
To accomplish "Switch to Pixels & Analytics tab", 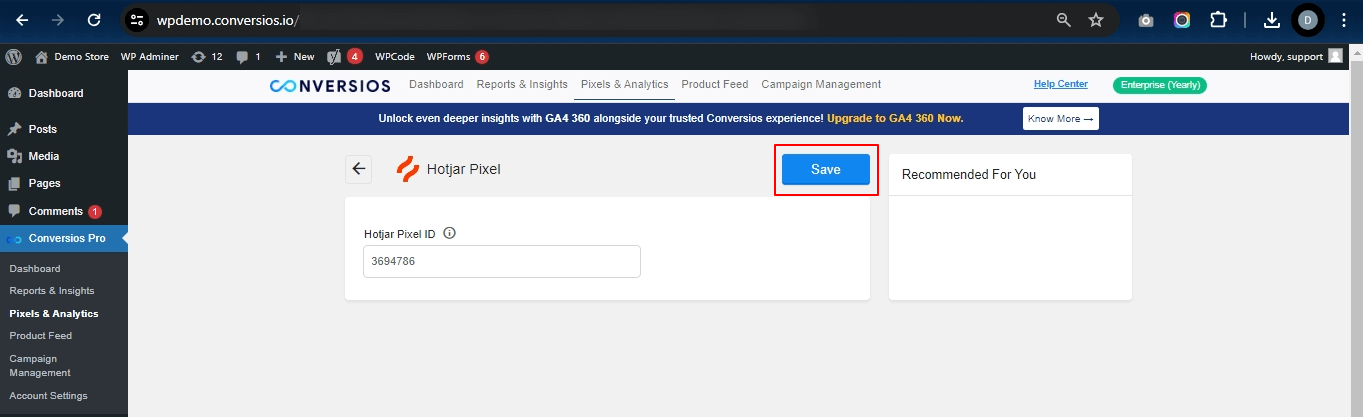I will pos(625,84).
